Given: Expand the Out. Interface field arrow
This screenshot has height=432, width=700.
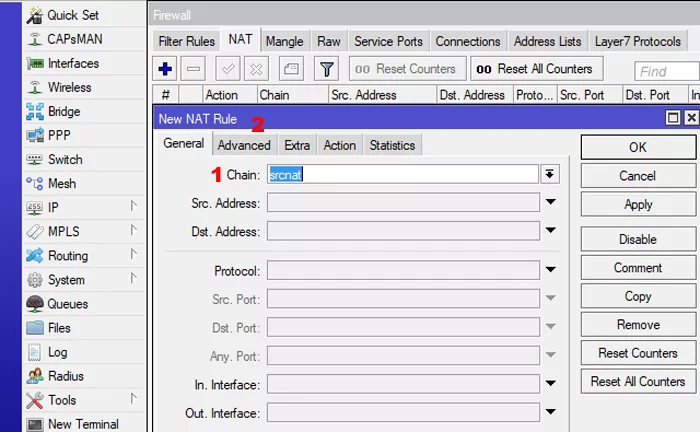Looking at the screenshot, I should coord(550,412).
